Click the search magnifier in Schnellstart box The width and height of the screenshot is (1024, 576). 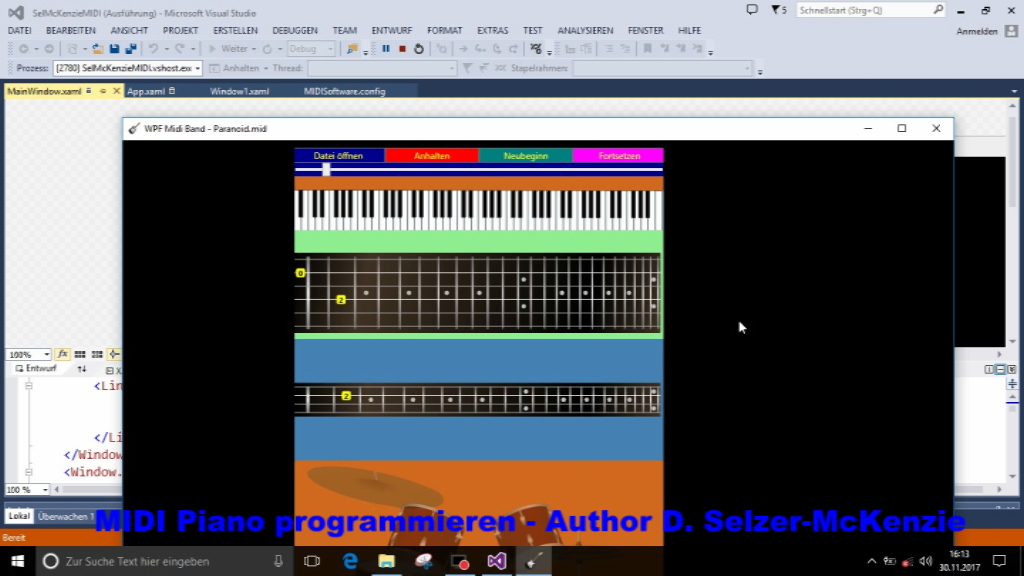tap(938, 10)
